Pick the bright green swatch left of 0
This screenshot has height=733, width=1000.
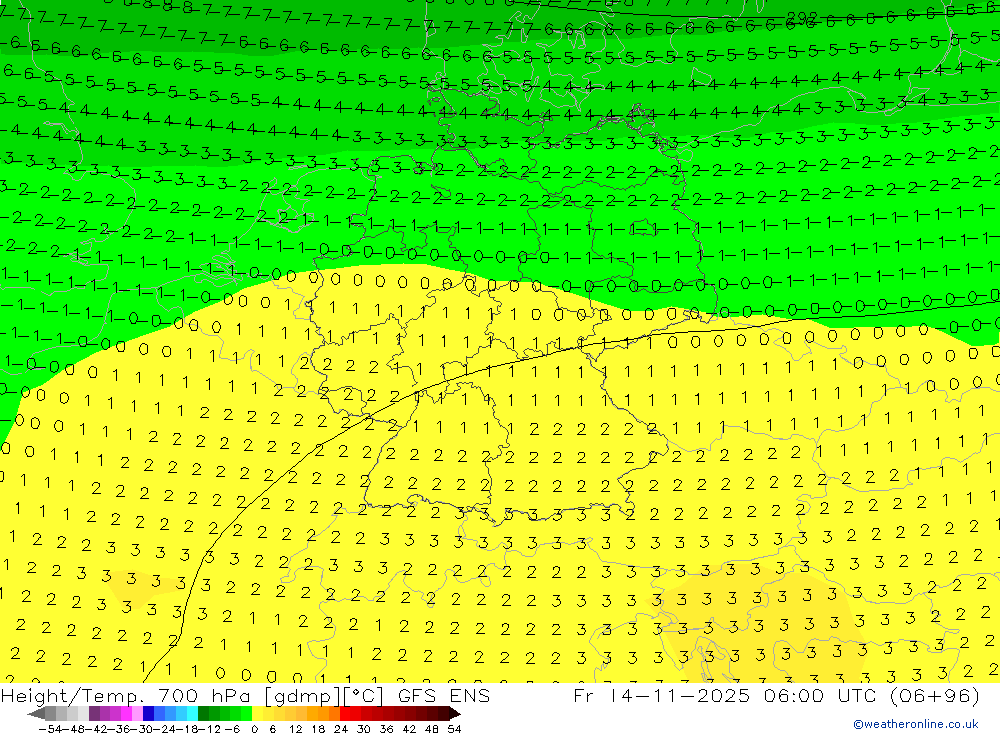pyautogui.click(x=247, y=714)
